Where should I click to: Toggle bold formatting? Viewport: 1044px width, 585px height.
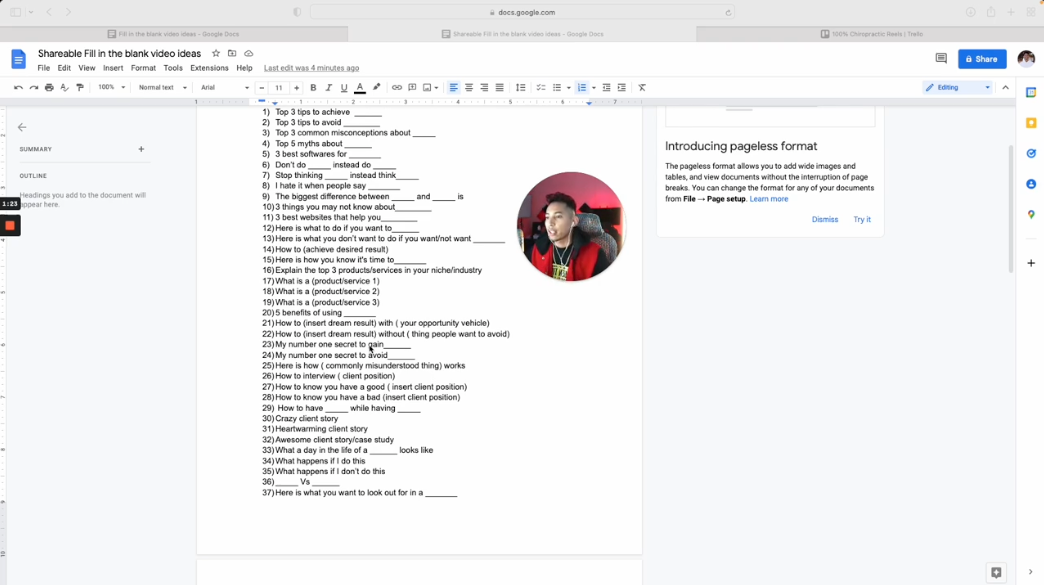(x=313, y=88)
